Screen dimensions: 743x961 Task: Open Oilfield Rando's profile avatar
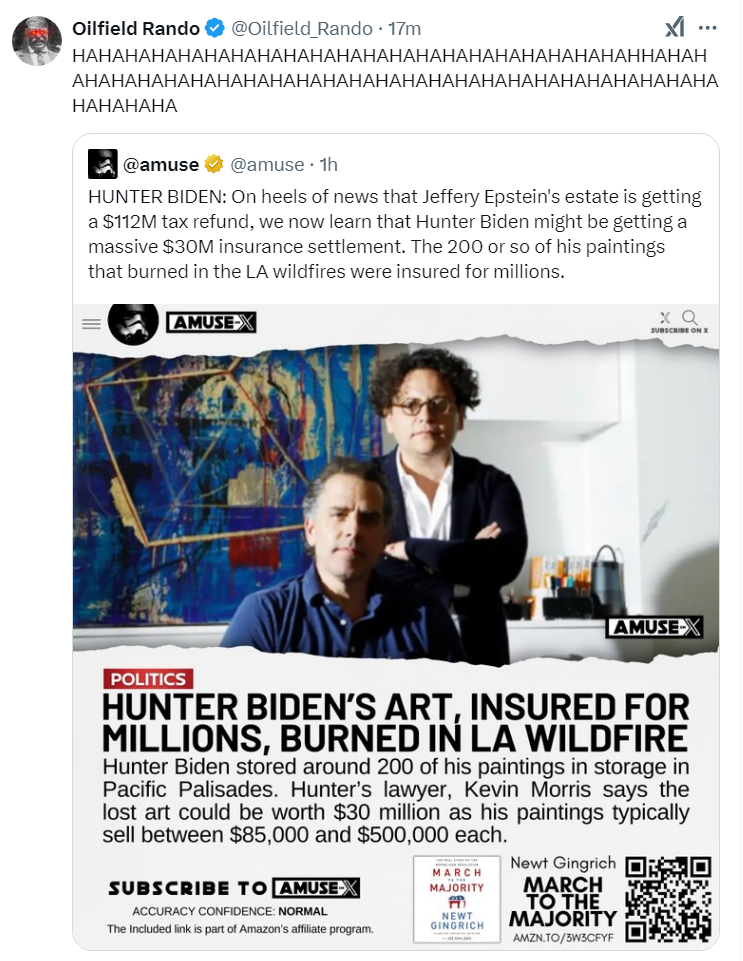[37, 40]
